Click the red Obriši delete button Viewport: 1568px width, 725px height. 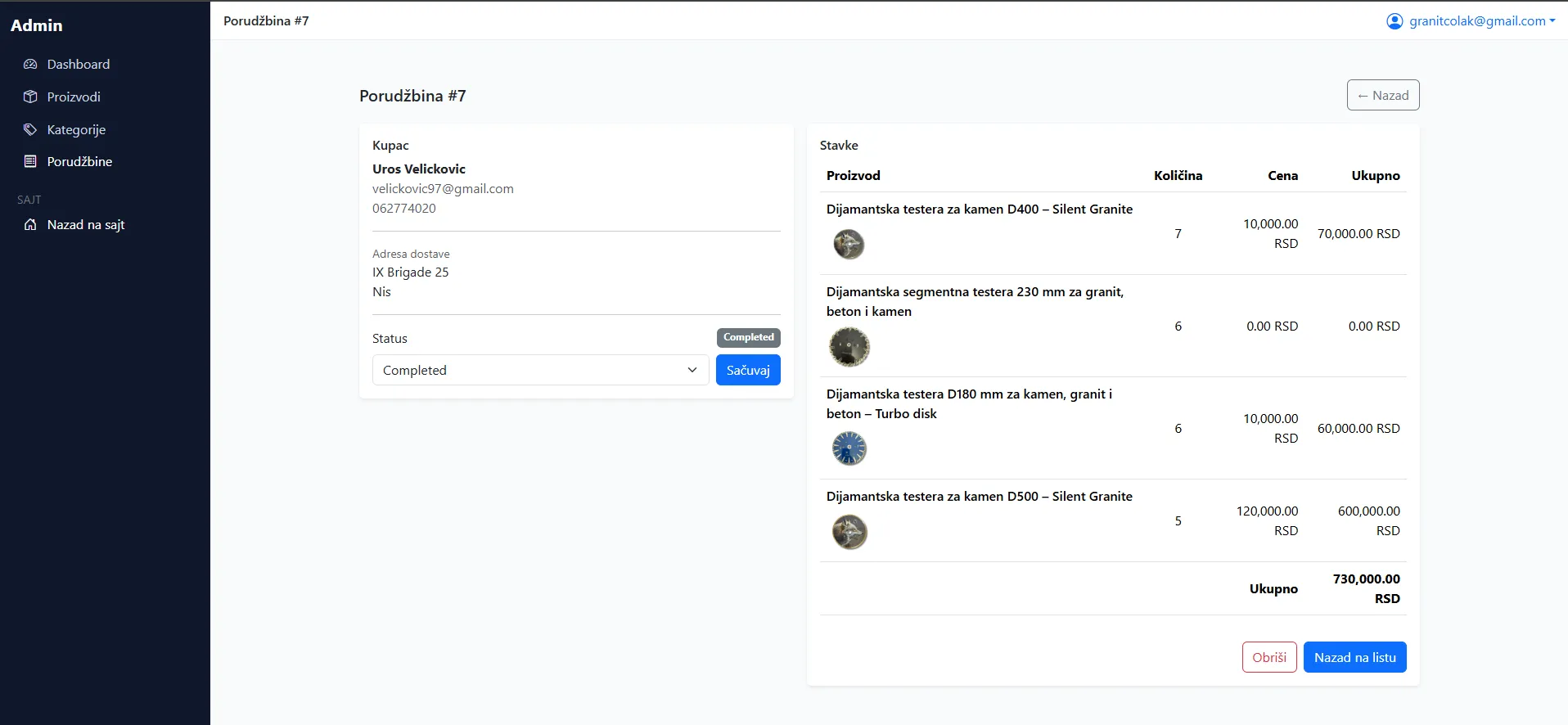click(x=1268, y=657)
